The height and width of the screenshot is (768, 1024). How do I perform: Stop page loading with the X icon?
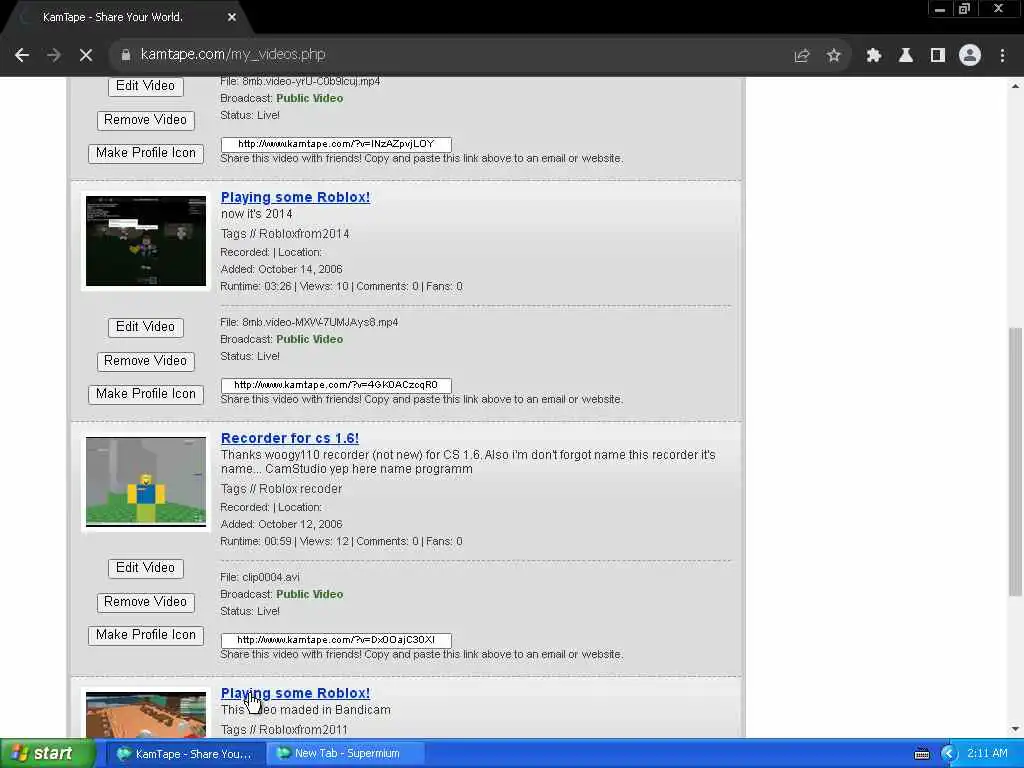tap(86, 56)
